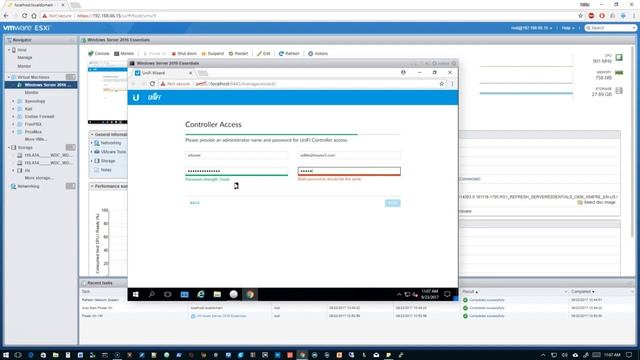
Task: Open the host Windows Start menu
Action: (x=6, y=355)
